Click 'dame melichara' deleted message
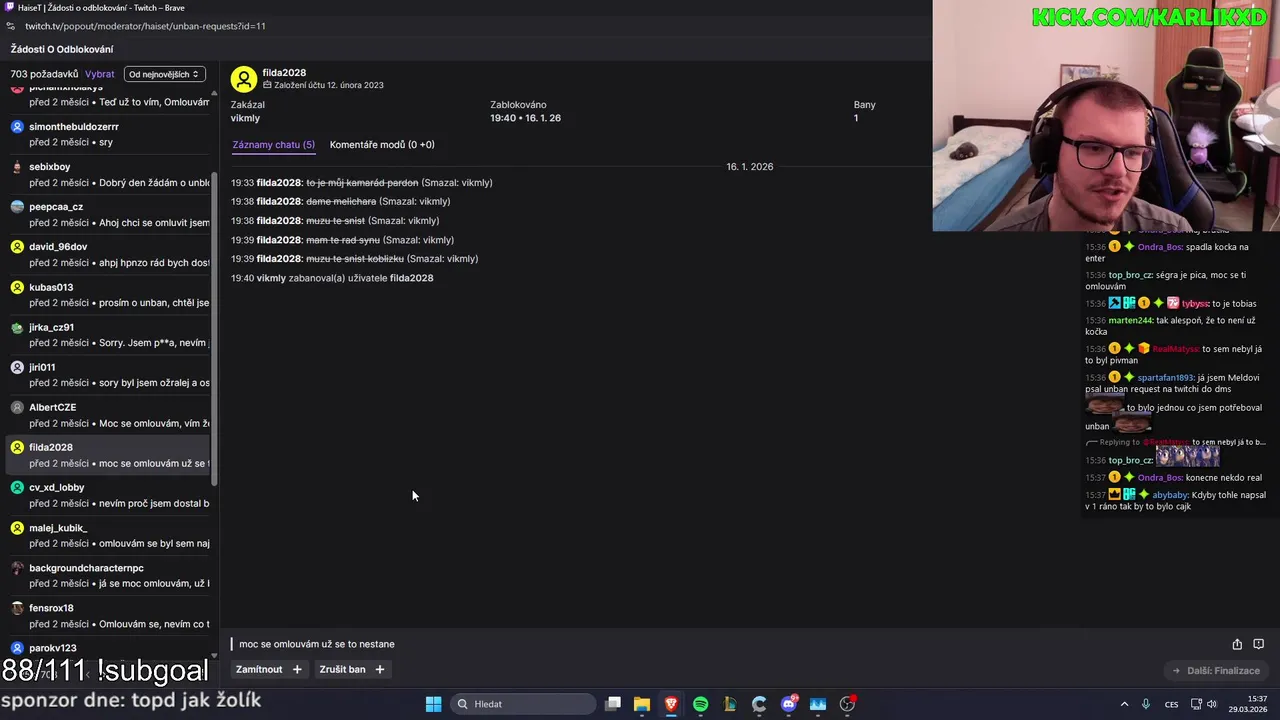 (x=341, y=202)
